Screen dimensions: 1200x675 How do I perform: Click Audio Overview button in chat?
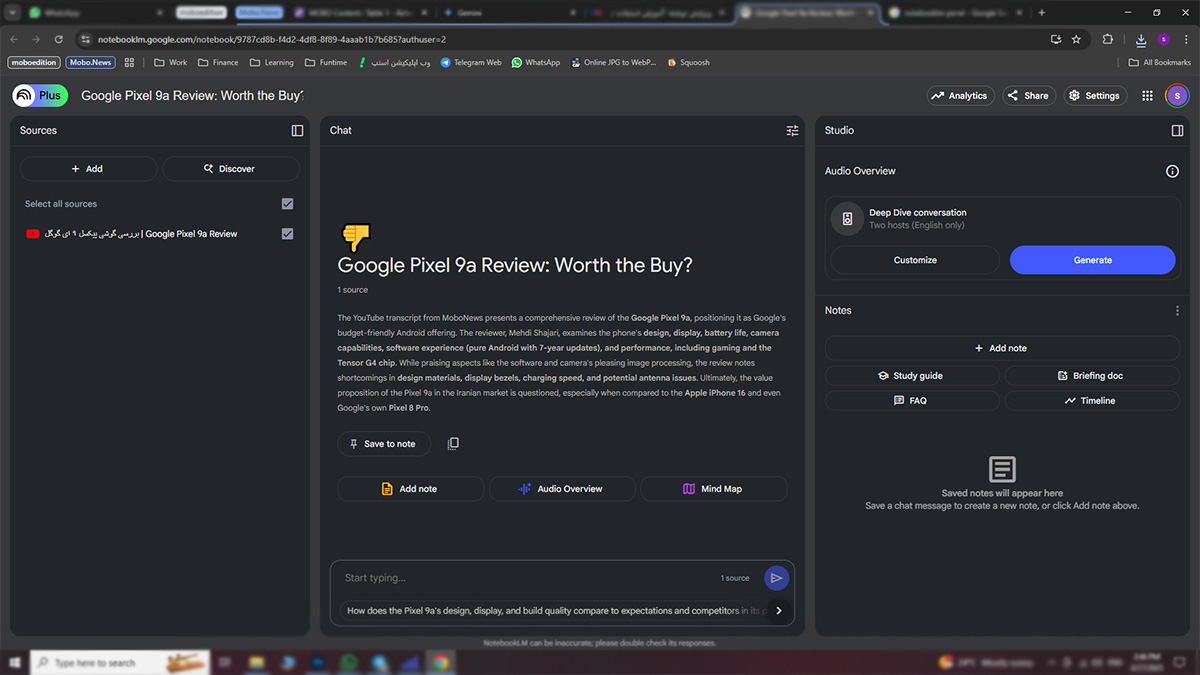click(562, 489)
